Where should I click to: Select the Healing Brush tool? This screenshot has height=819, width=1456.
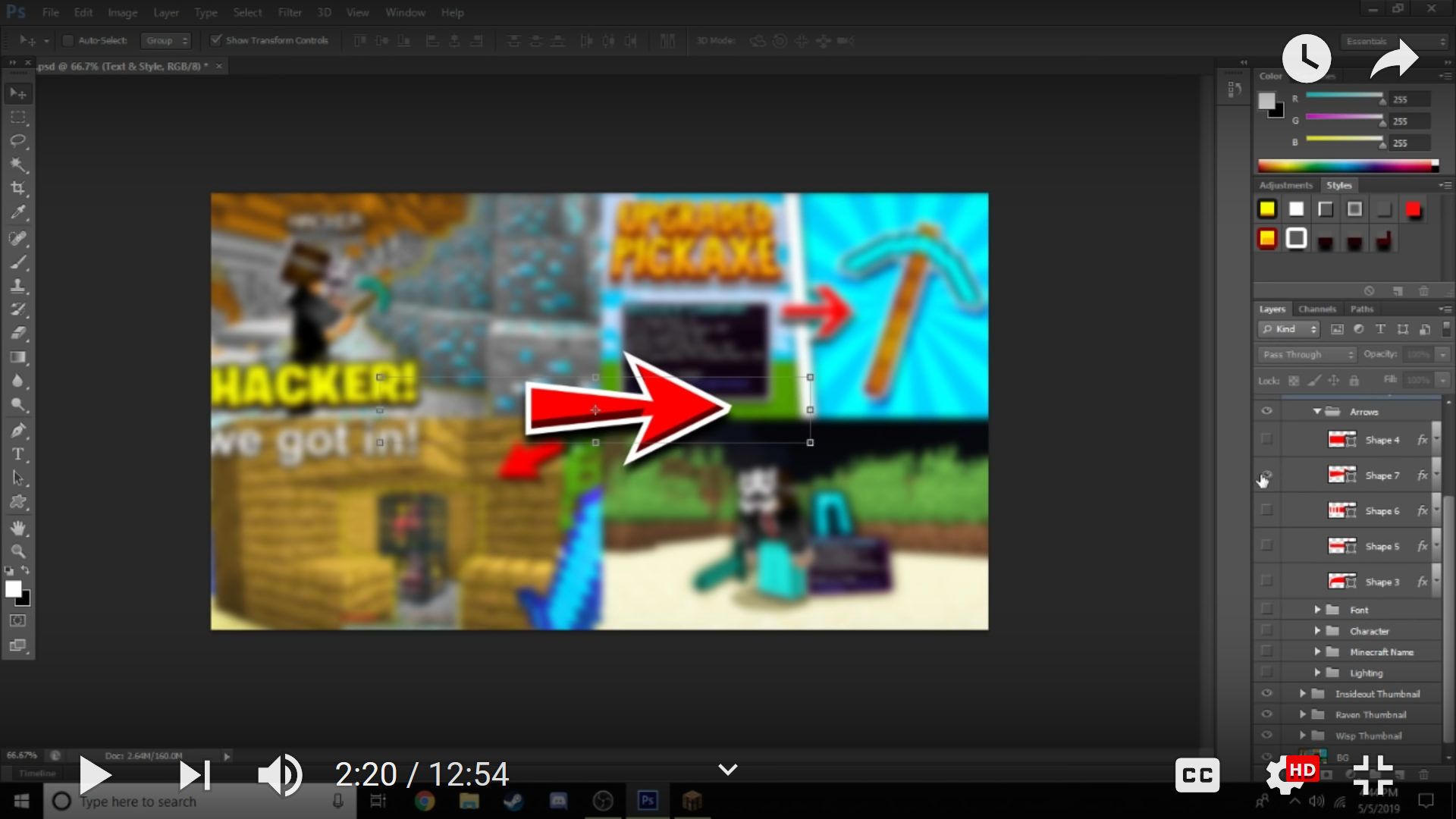(x=18, y=238)
